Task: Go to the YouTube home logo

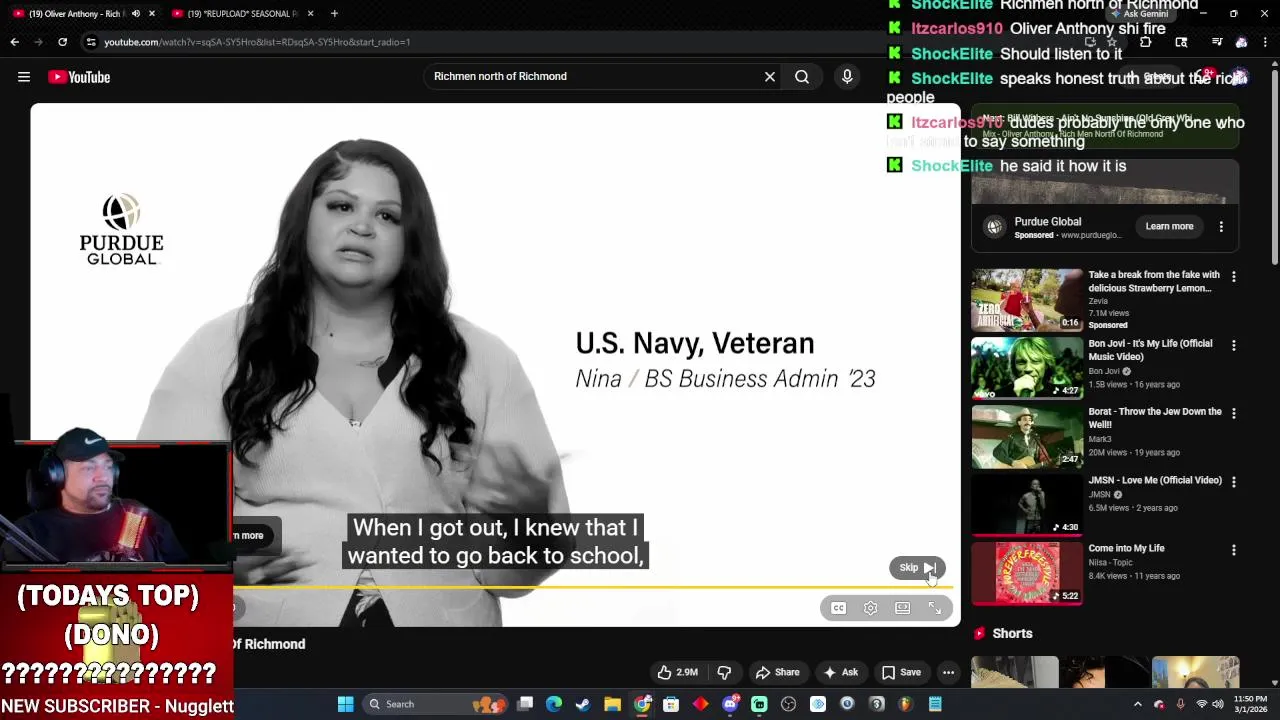Action: 79,77
